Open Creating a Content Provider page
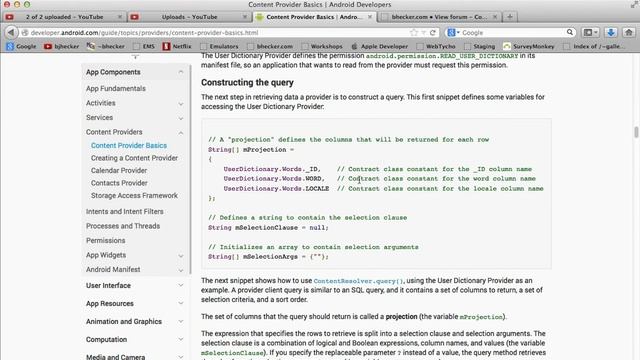 [134, 158]
